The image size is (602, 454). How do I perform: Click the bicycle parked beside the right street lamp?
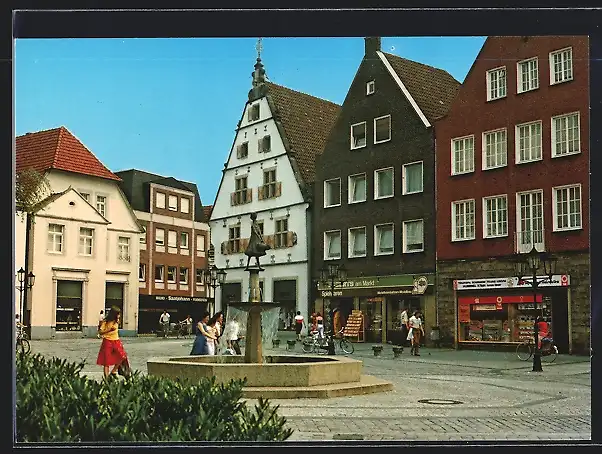(536, 349)
